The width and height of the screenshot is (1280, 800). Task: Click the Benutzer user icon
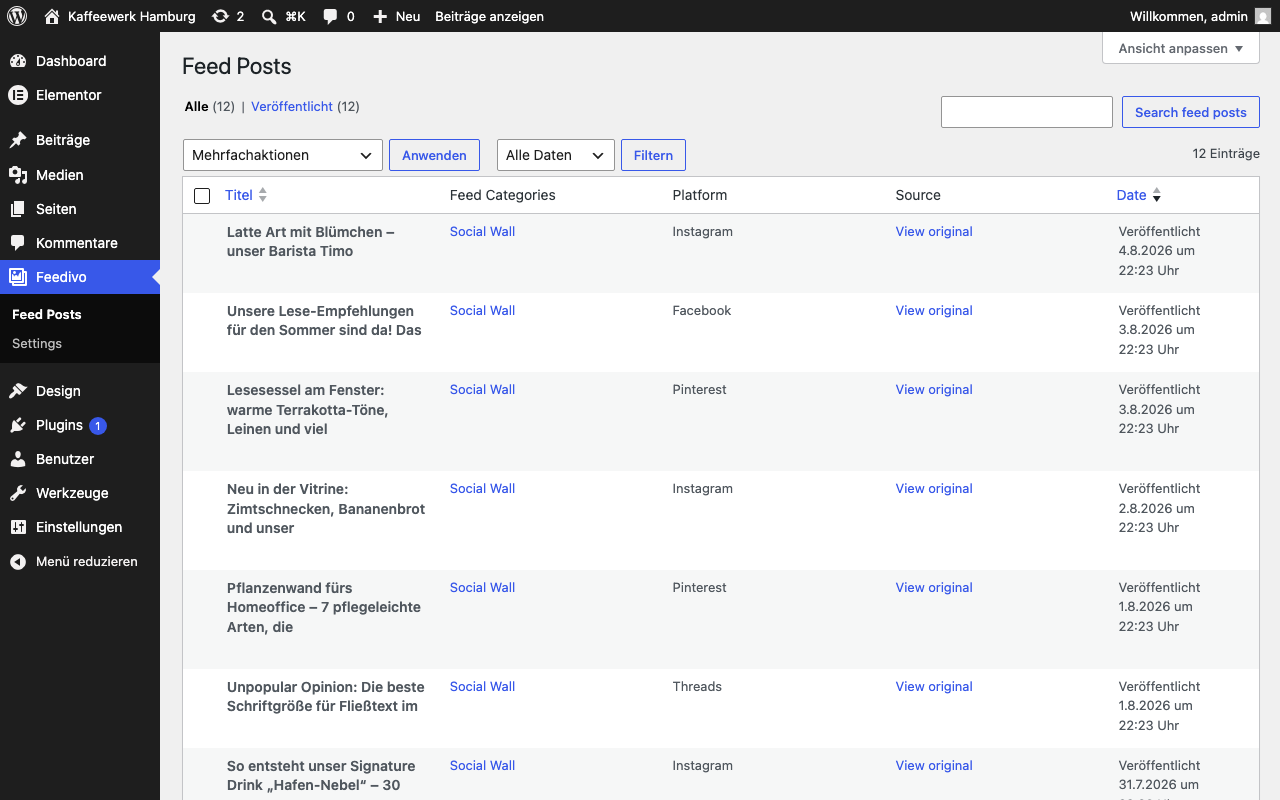[18, 459]
